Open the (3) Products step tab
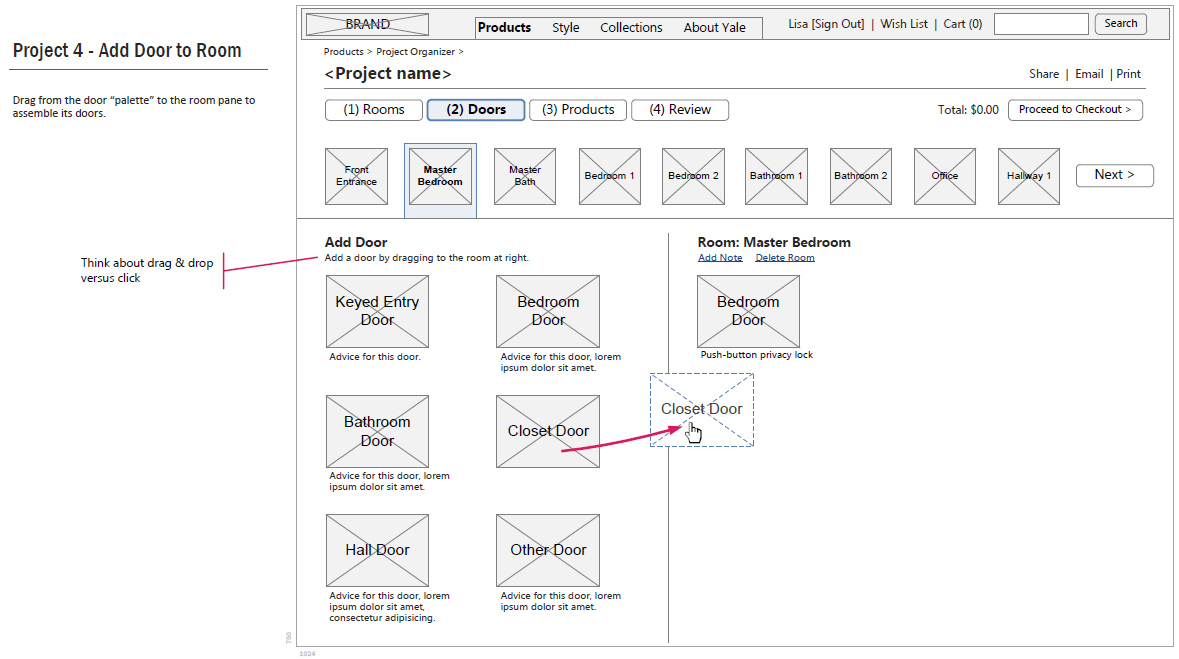The image size is (1179, 659). click(578, 110)
